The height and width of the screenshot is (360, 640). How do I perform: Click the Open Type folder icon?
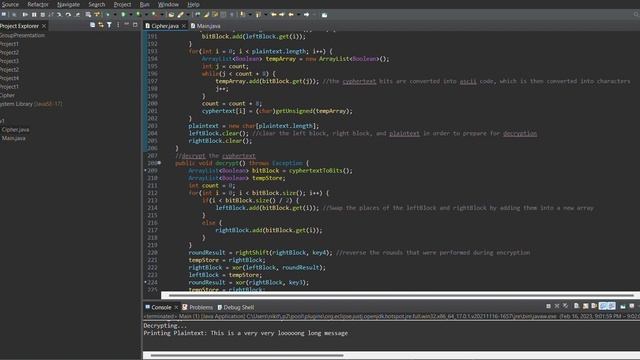171,14
